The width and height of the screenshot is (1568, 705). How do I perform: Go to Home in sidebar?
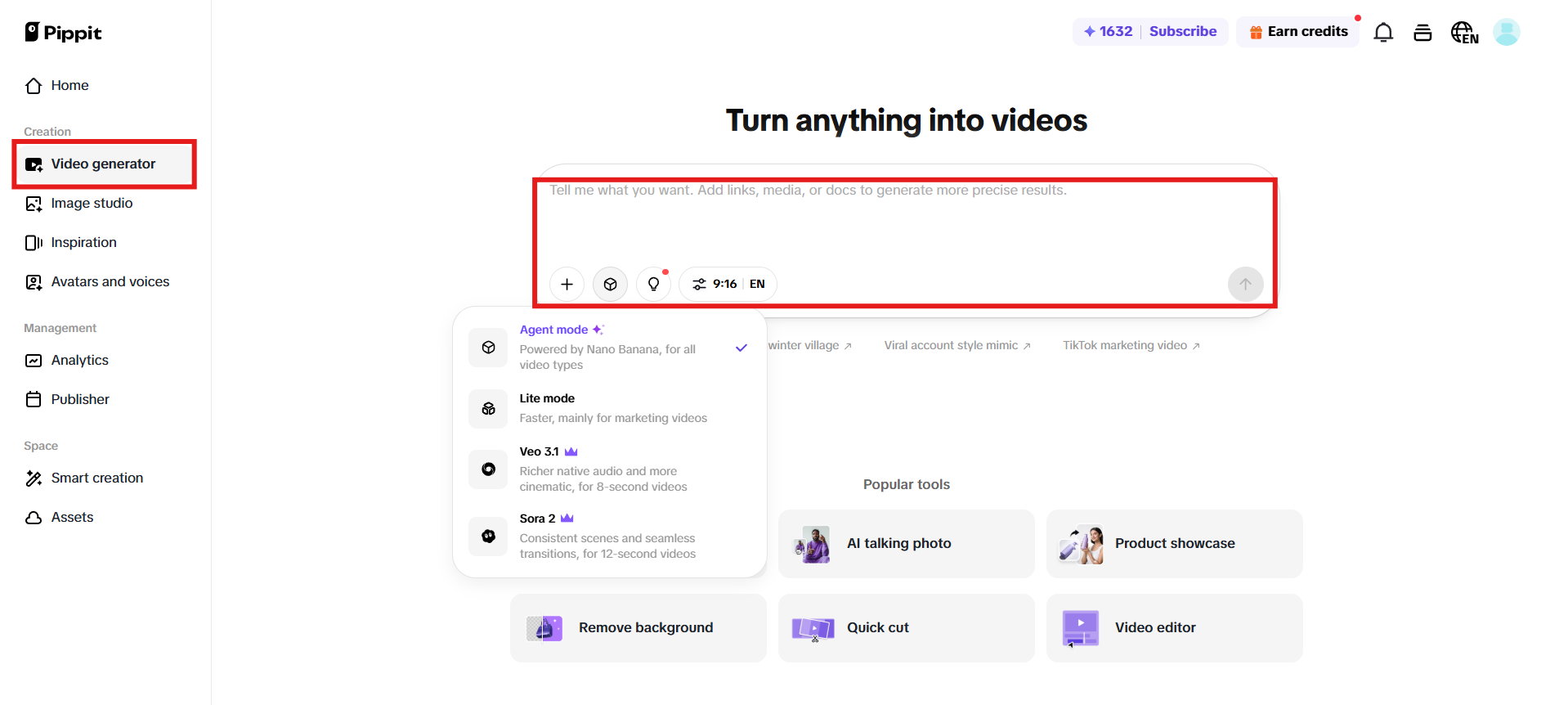click(105, 85)
